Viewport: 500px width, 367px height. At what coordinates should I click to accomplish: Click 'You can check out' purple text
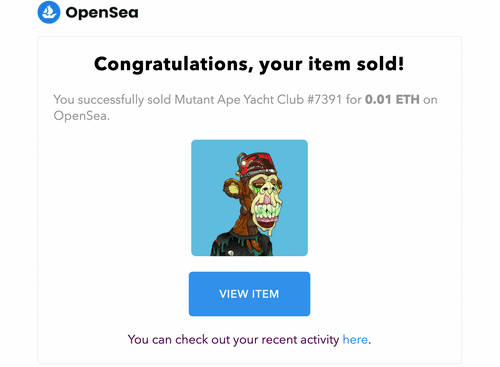[x=179, y=340]
